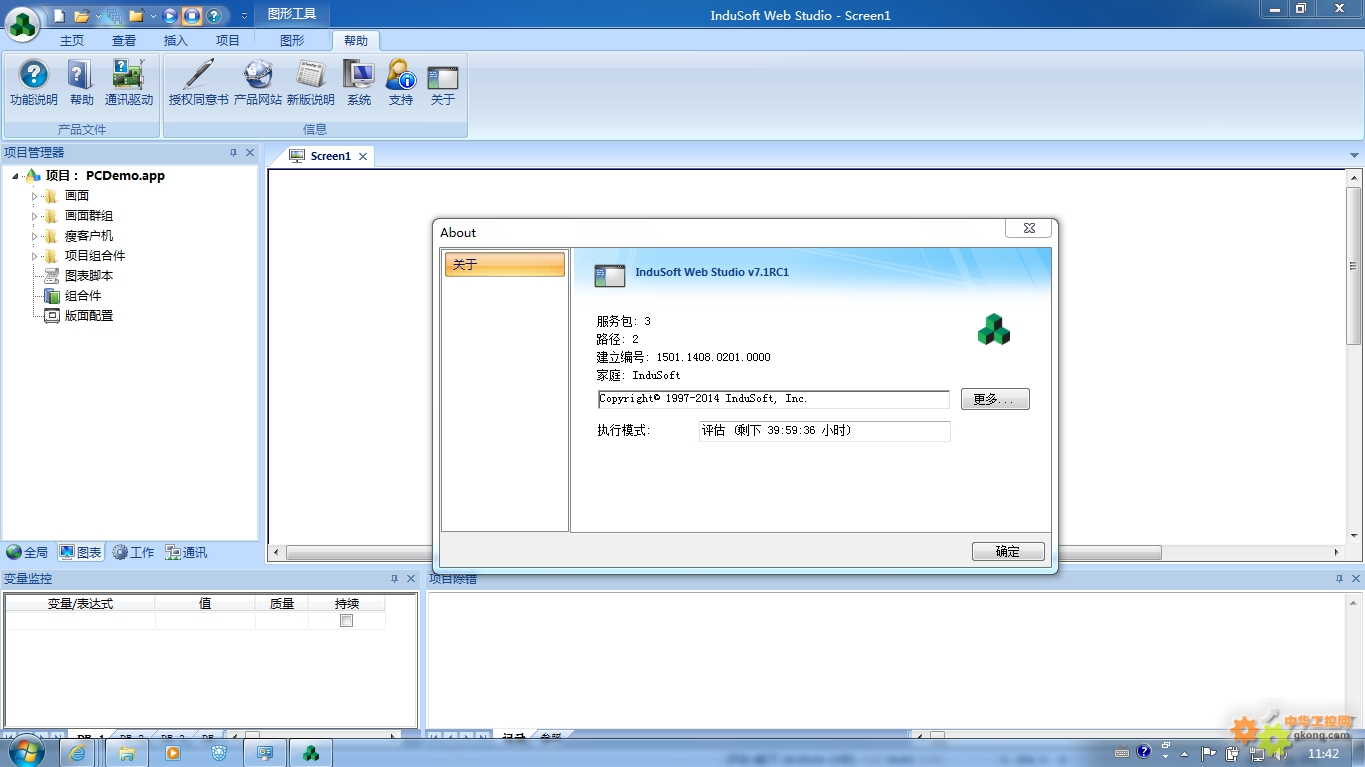Screen dimensions: 1365x767
Task: Toggle 持续 checkbox in variable monitor
Action: [x=347, y=621]
